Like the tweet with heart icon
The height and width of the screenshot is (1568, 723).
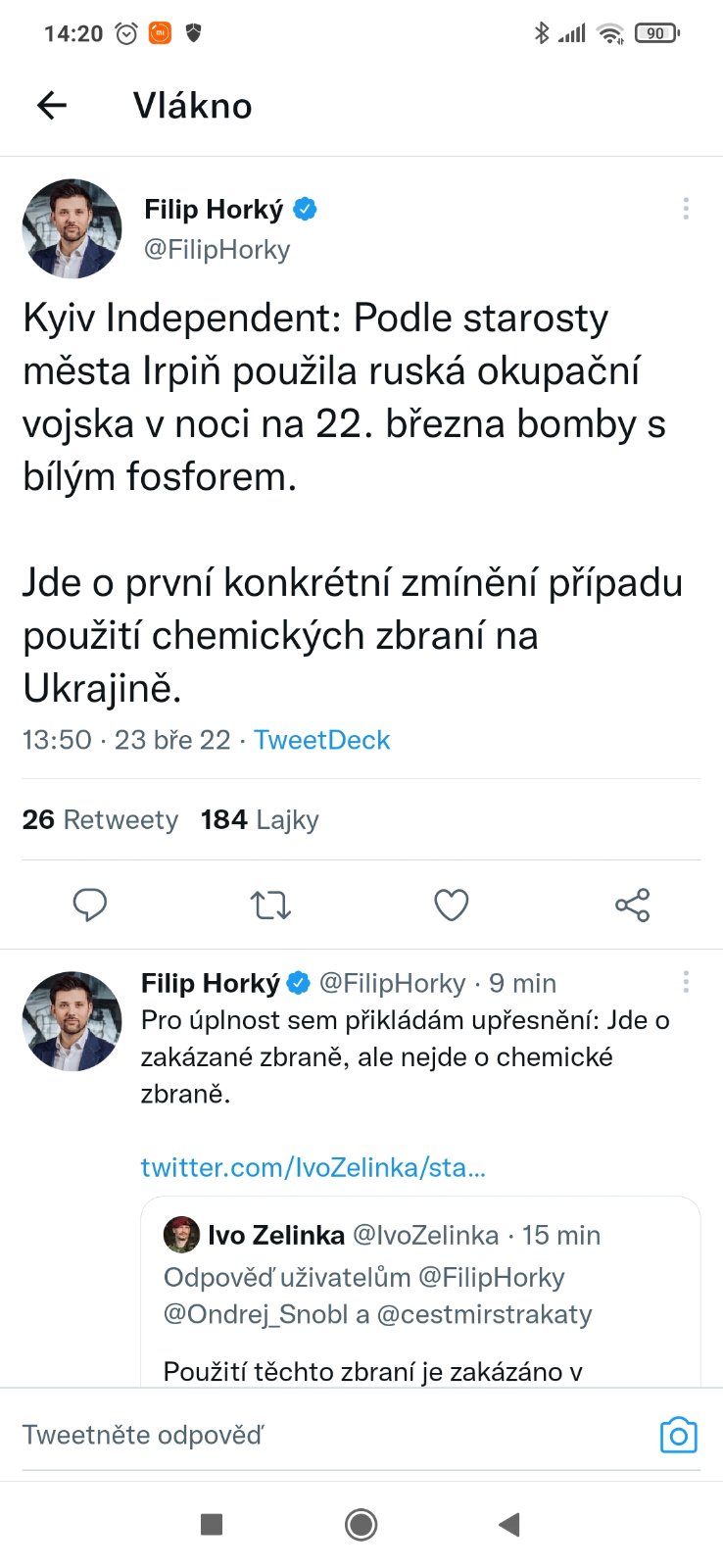[451, 905]
